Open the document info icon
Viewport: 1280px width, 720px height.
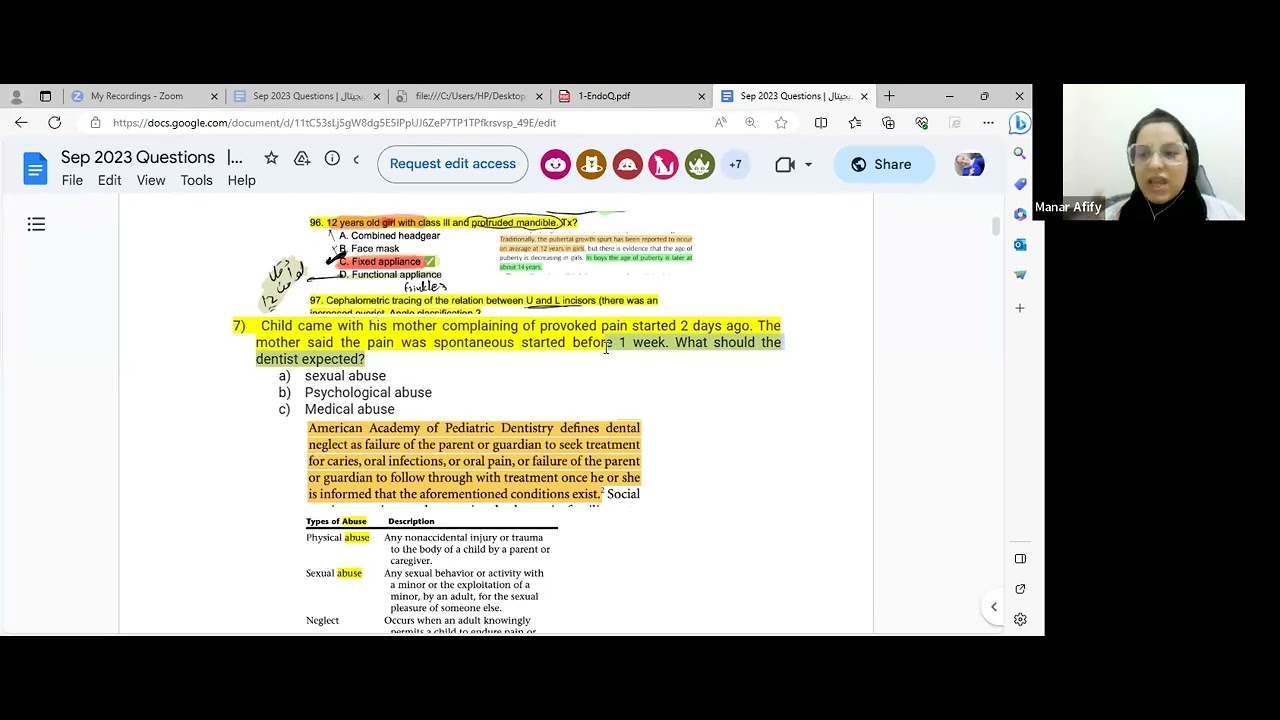332,158
